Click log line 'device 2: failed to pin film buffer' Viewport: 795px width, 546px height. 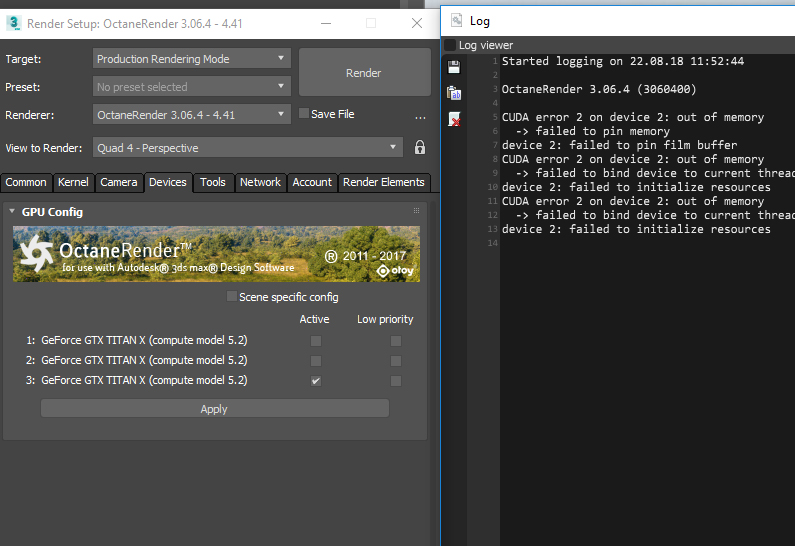click(x=619, y=145)
